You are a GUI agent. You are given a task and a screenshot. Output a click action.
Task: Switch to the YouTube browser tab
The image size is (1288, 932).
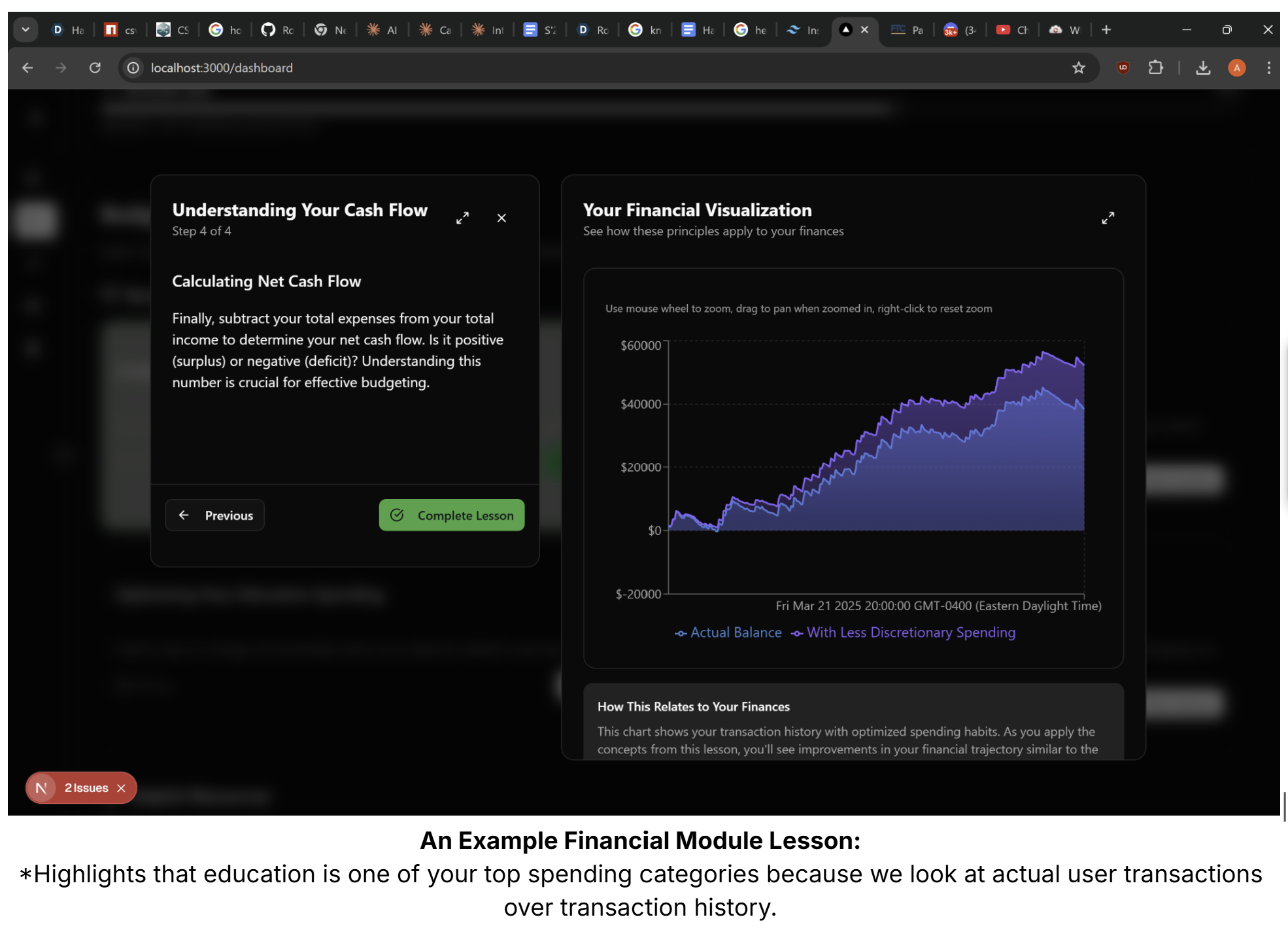pos(1011,30)
